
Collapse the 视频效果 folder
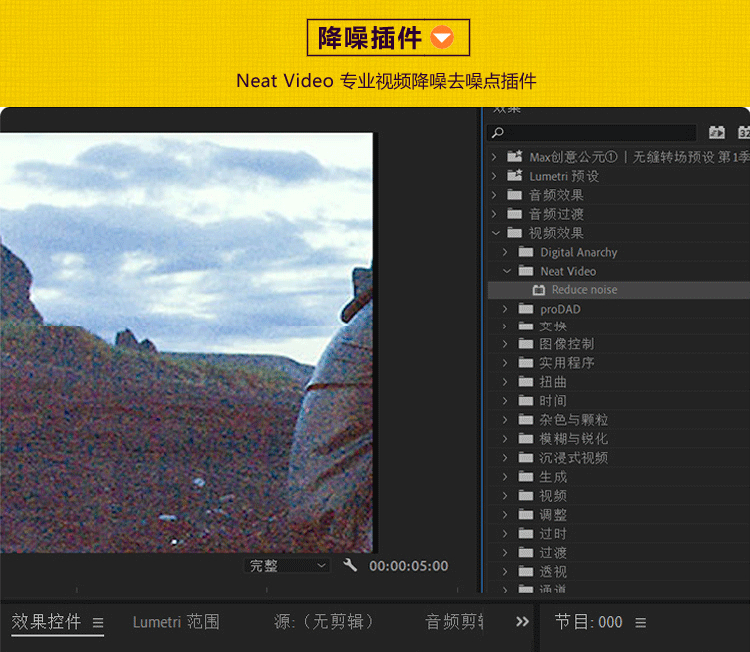click(496, 233)
